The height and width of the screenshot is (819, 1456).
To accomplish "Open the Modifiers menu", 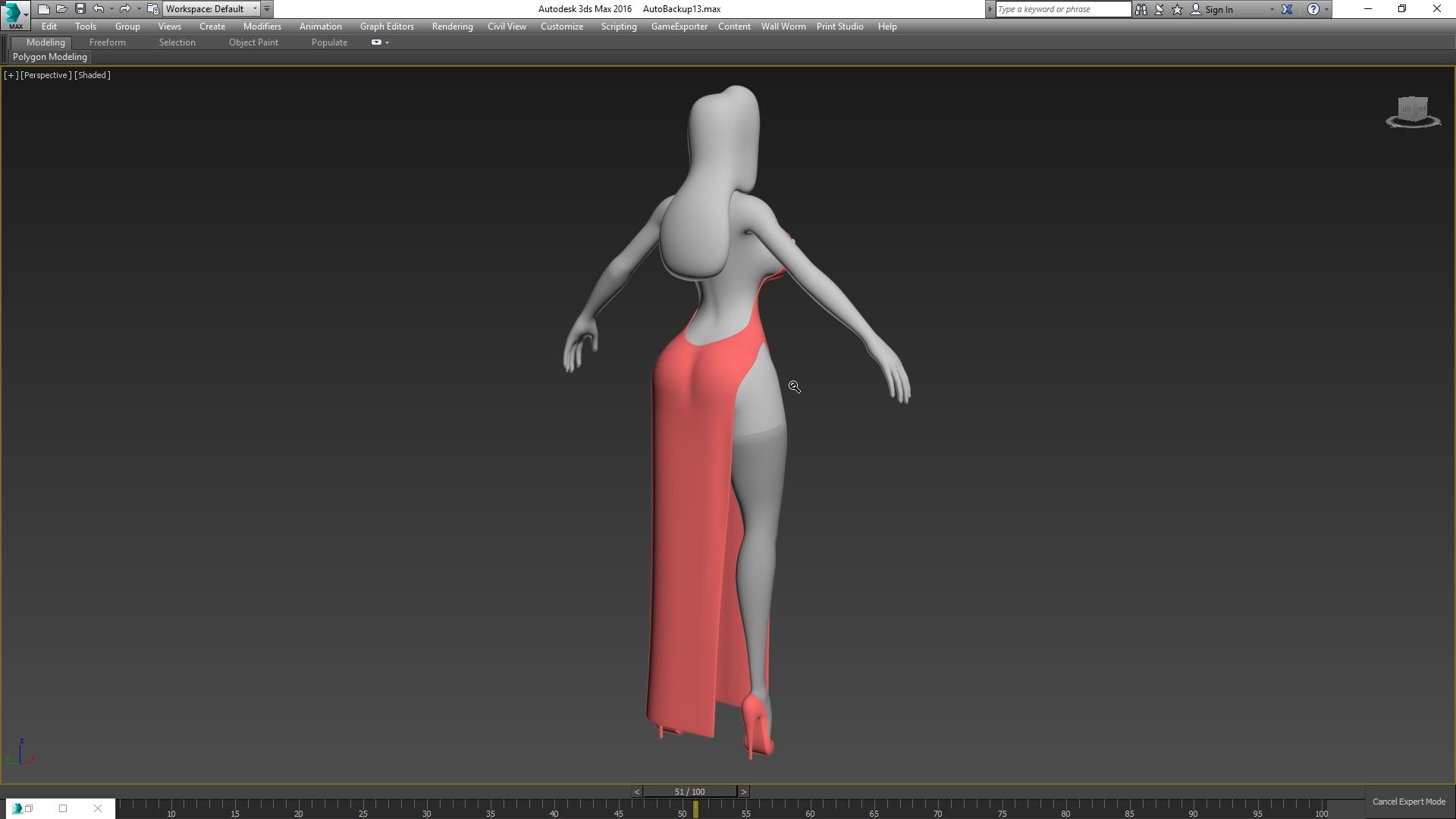I will coord(262,27).
